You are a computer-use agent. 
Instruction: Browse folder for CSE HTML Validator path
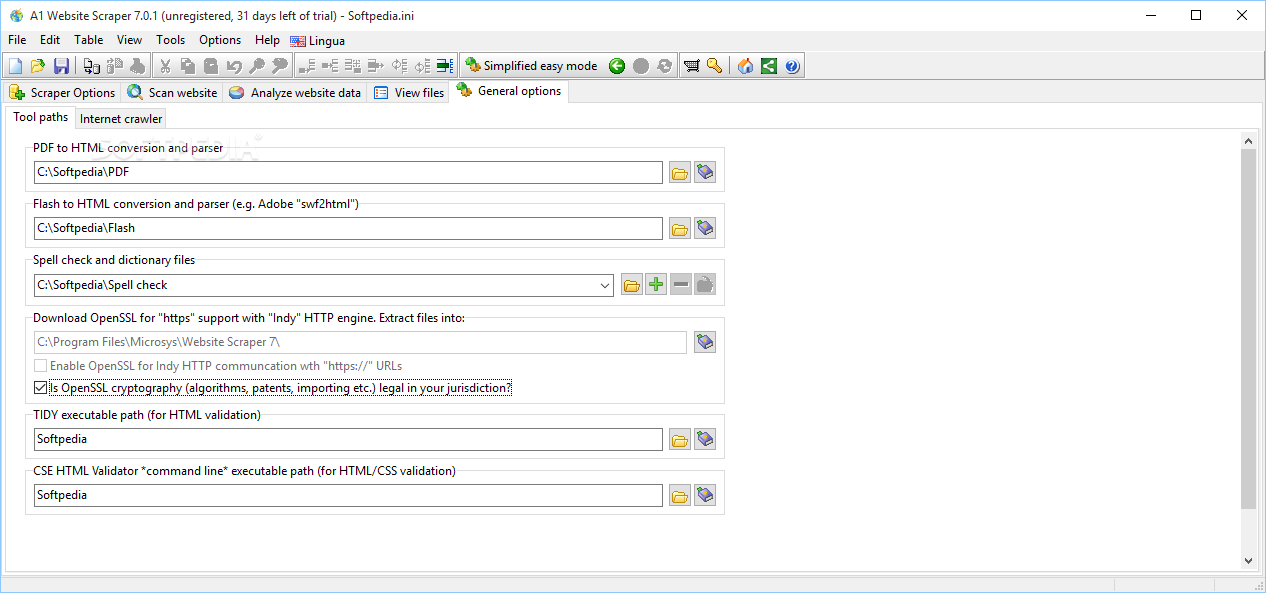click(x=680, y=495)
